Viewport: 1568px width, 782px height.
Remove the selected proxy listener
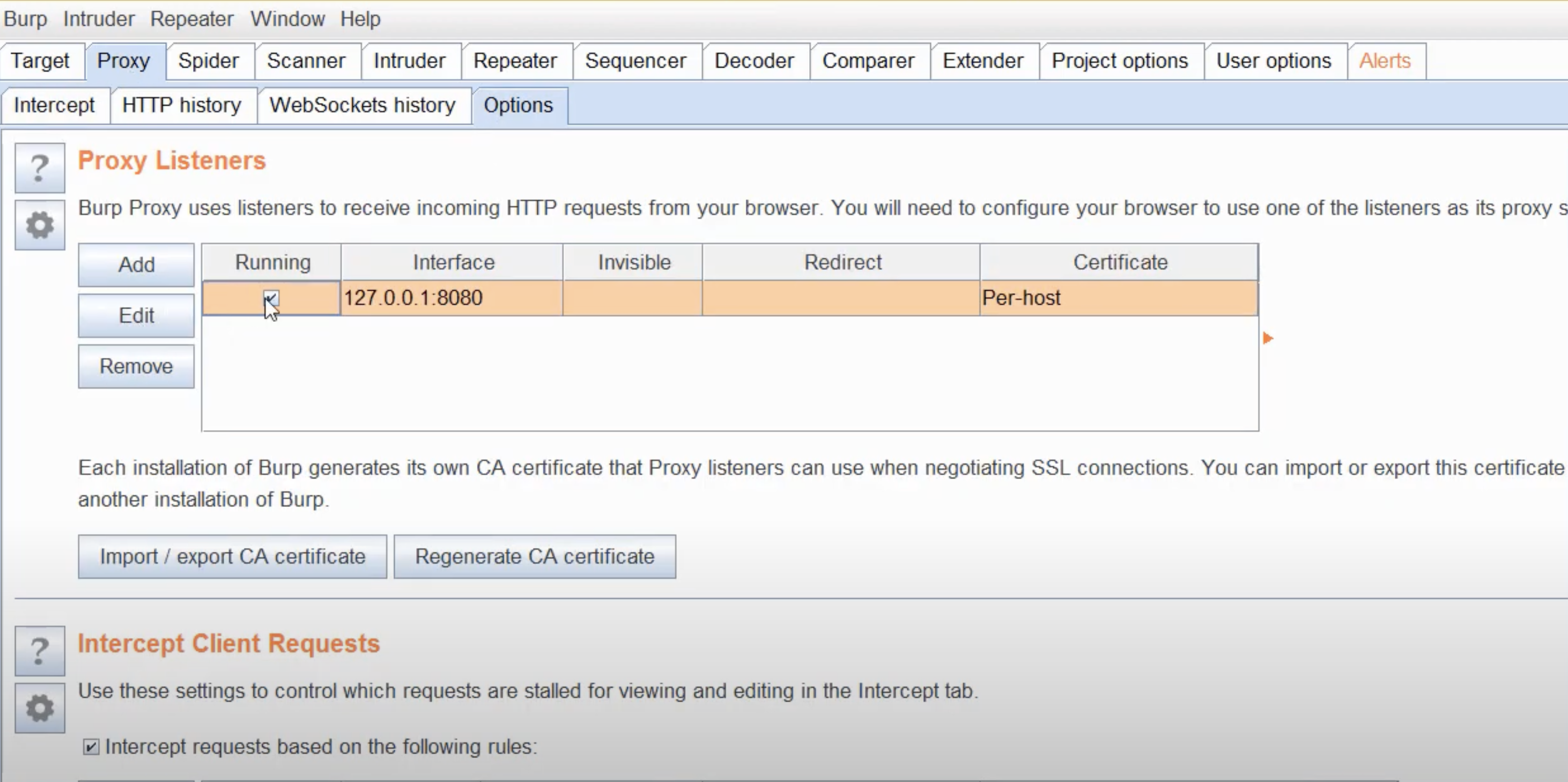(x=136, y=367)
